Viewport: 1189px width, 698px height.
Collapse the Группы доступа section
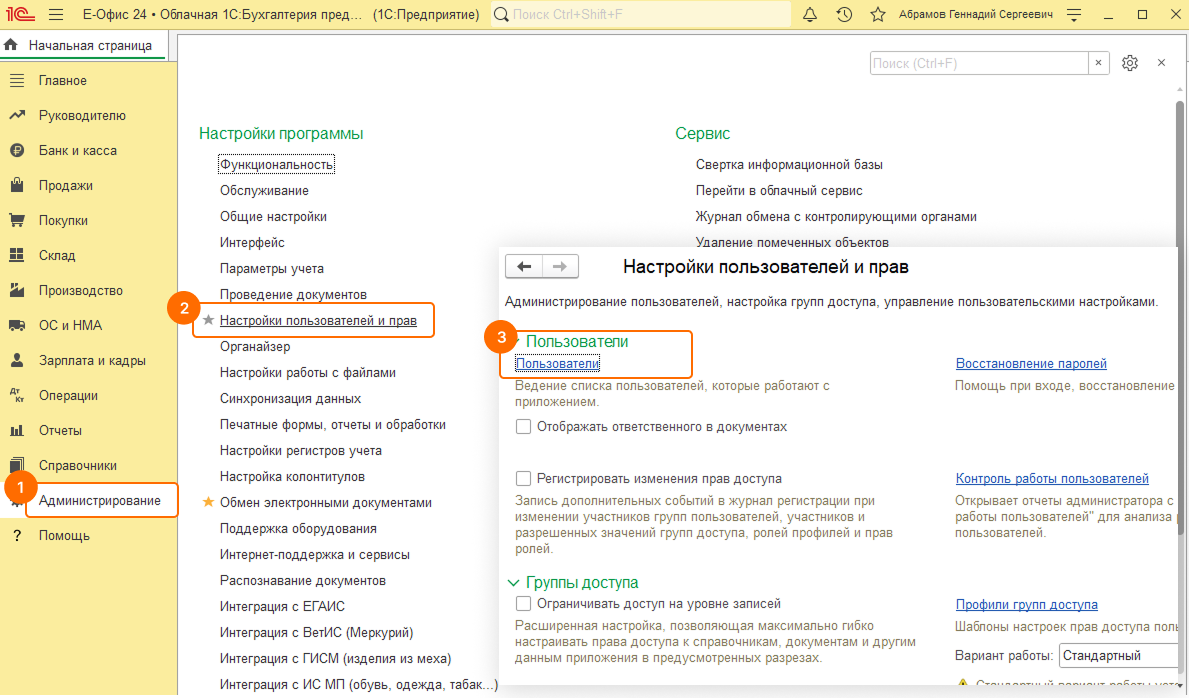pyautogui.click(x=513, y=583)
